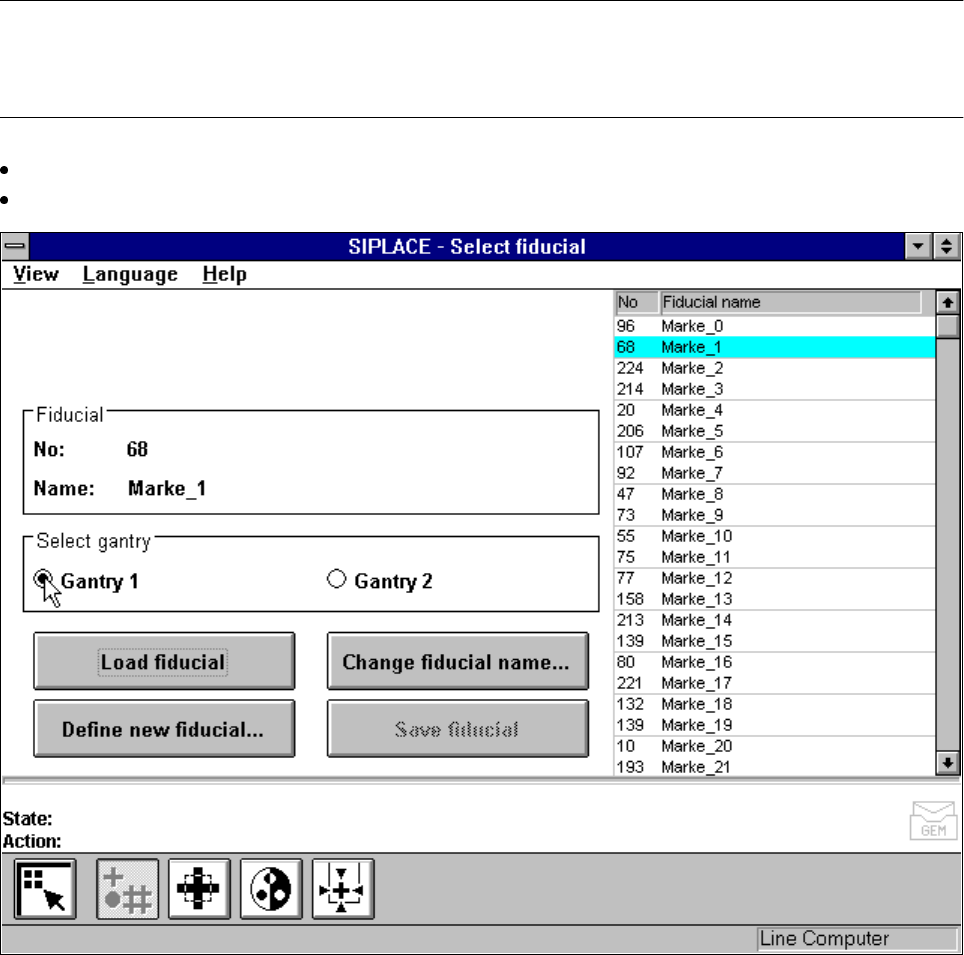This screenshot has width=964, height=955.
Task: Click the GEM envelope icon
Action: 933,820
